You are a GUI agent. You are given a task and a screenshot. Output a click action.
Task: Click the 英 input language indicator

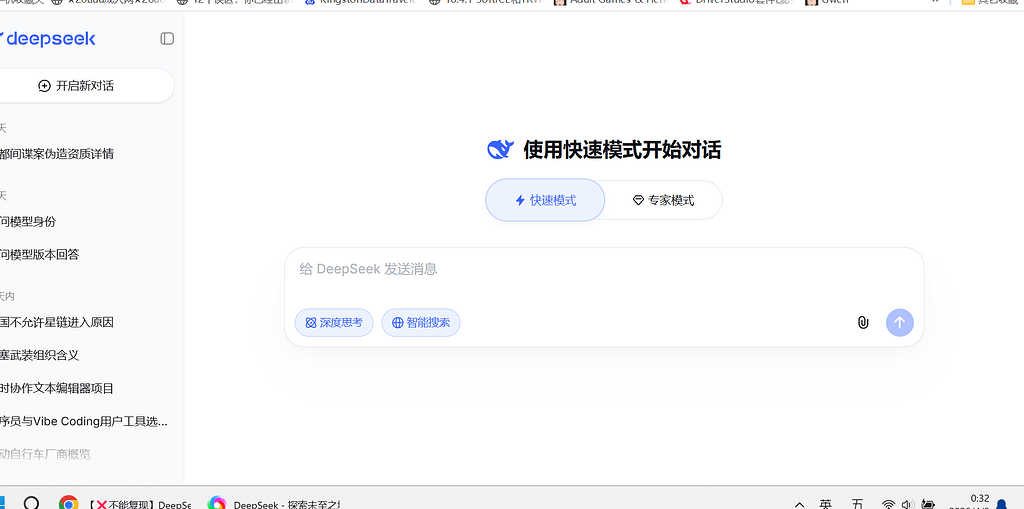(825, 504)
